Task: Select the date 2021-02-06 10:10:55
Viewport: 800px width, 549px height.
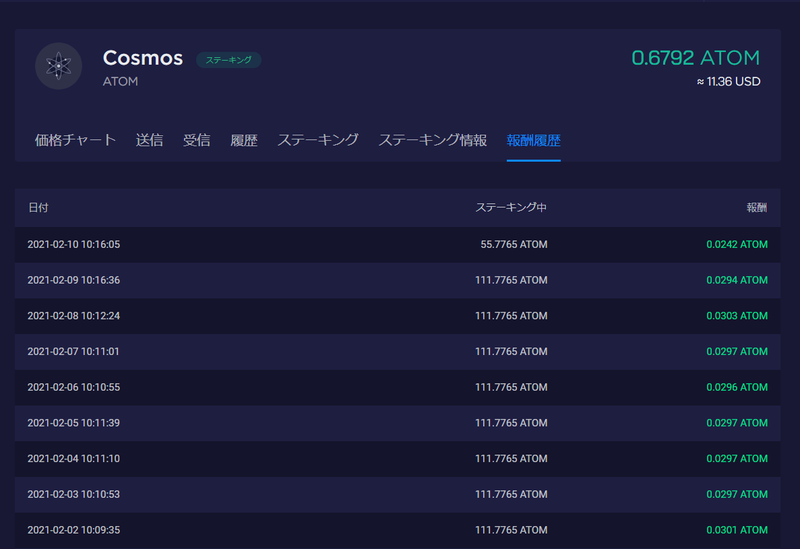Action: [74, 387]
